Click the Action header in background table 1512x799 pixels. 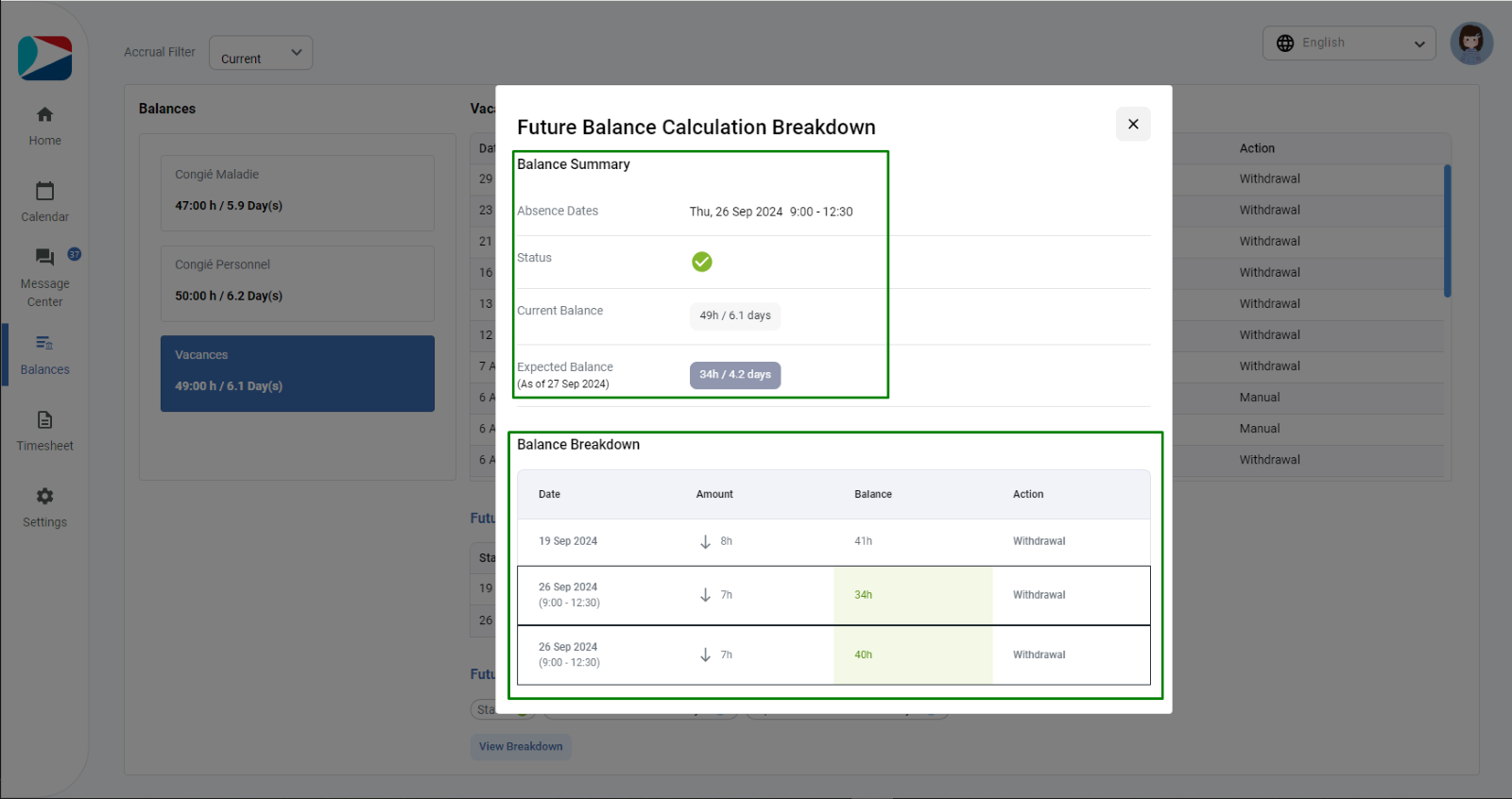click(x=1257, y=148)
